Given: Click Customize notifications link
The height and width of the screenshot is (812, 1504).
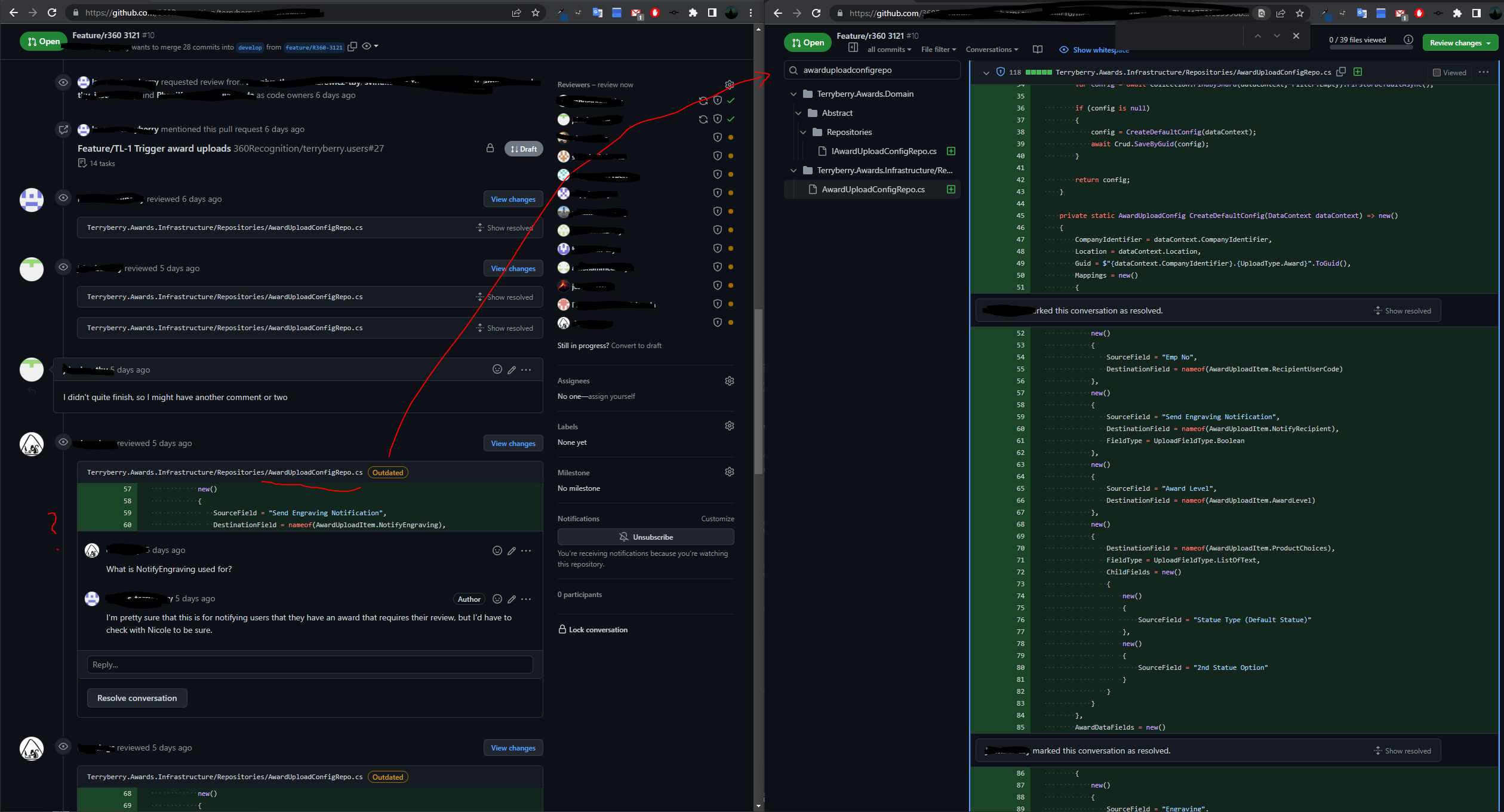Looking at the screenshot, I should coord(718,518).
